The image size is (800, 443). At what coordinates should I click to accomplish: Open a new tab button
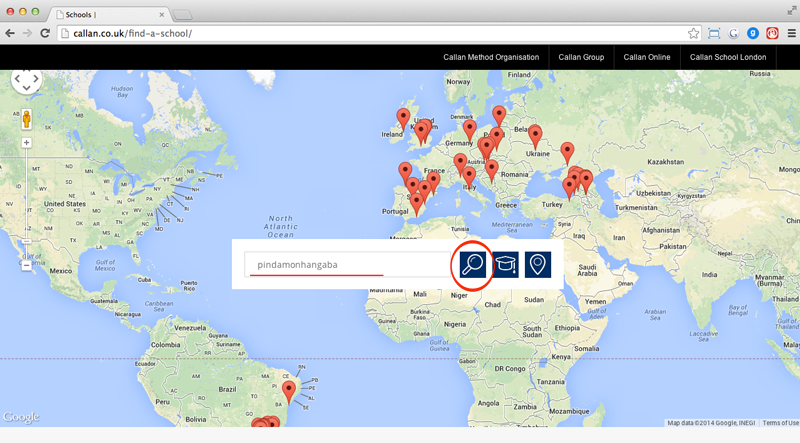tap(182, 15)
